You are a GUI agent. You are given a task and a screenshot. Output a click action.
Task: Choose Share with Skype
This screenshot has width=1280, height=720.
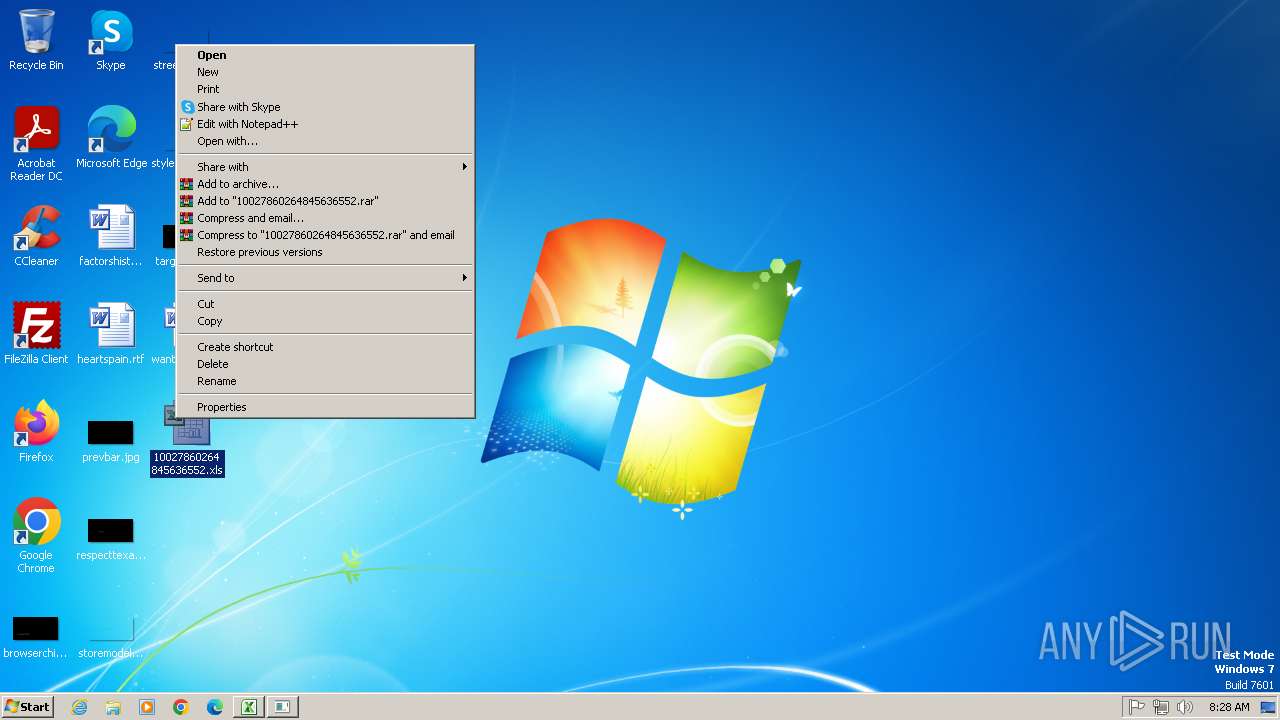click(x=325, y=107)
